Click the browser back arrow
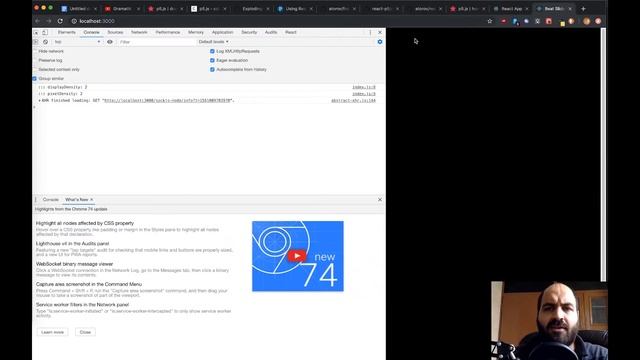This screenshot has width=640, height=360. pyautogui.click(x=38, y=21)
